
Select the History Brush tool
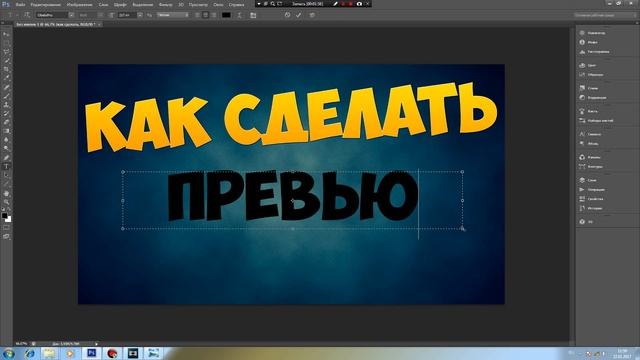(x=6, y=113)
